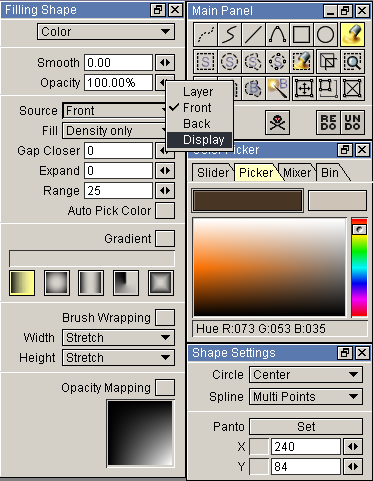Viewport: 373px width, 481px height.
Task: Click the Opacity Mapping gradient preview square
Action: coord(140,433)
